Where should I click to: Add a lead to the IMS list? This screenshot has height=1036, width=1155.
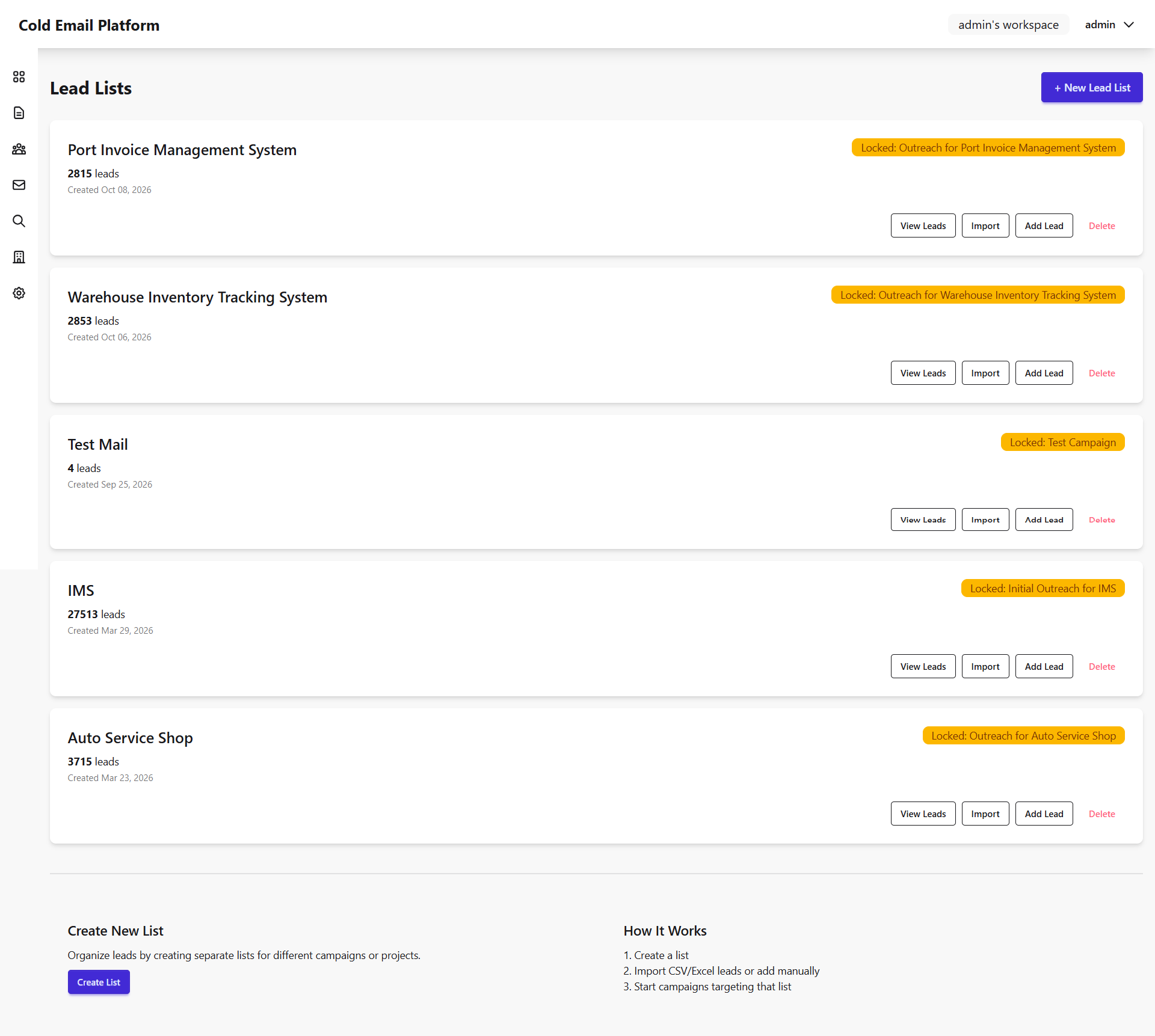[x=1044, y=667]
